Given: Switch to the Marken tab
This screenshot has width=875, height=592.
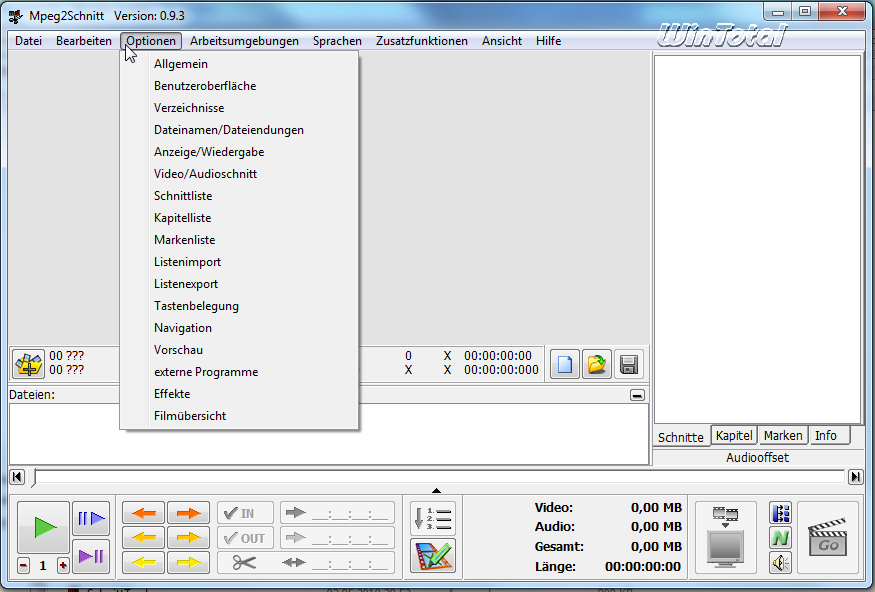Looking at the screenshot, I should point(783,435).
